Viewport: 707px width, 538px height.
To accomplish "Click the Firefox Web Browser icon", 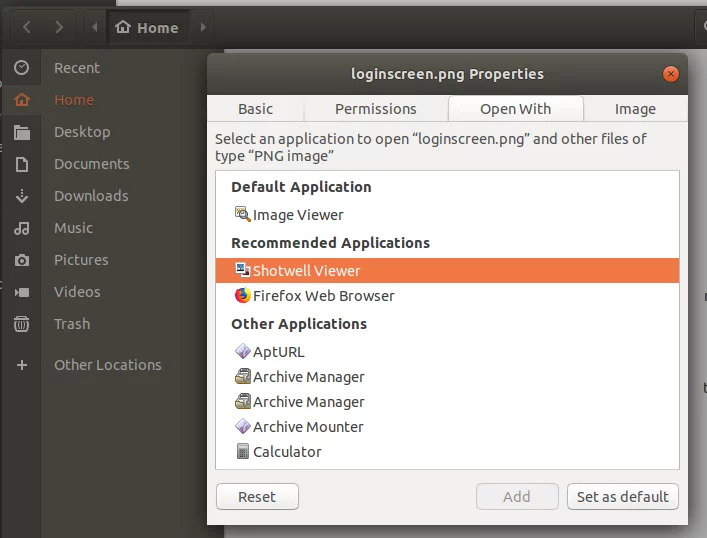I will point(242,296).
